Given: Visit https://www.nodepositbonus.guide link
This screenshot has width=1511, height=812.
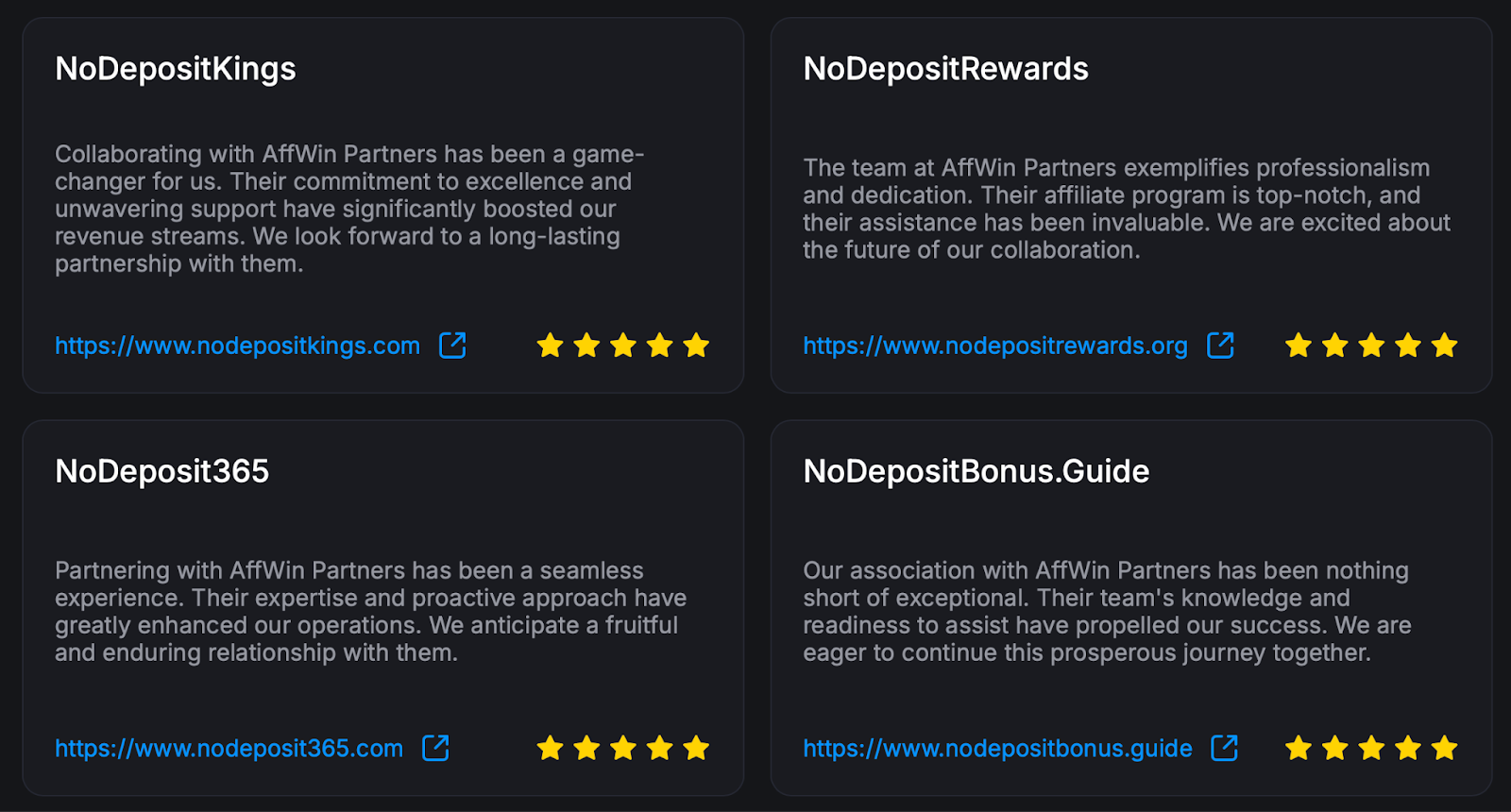Looking at the screenshot, I should 997,748.
